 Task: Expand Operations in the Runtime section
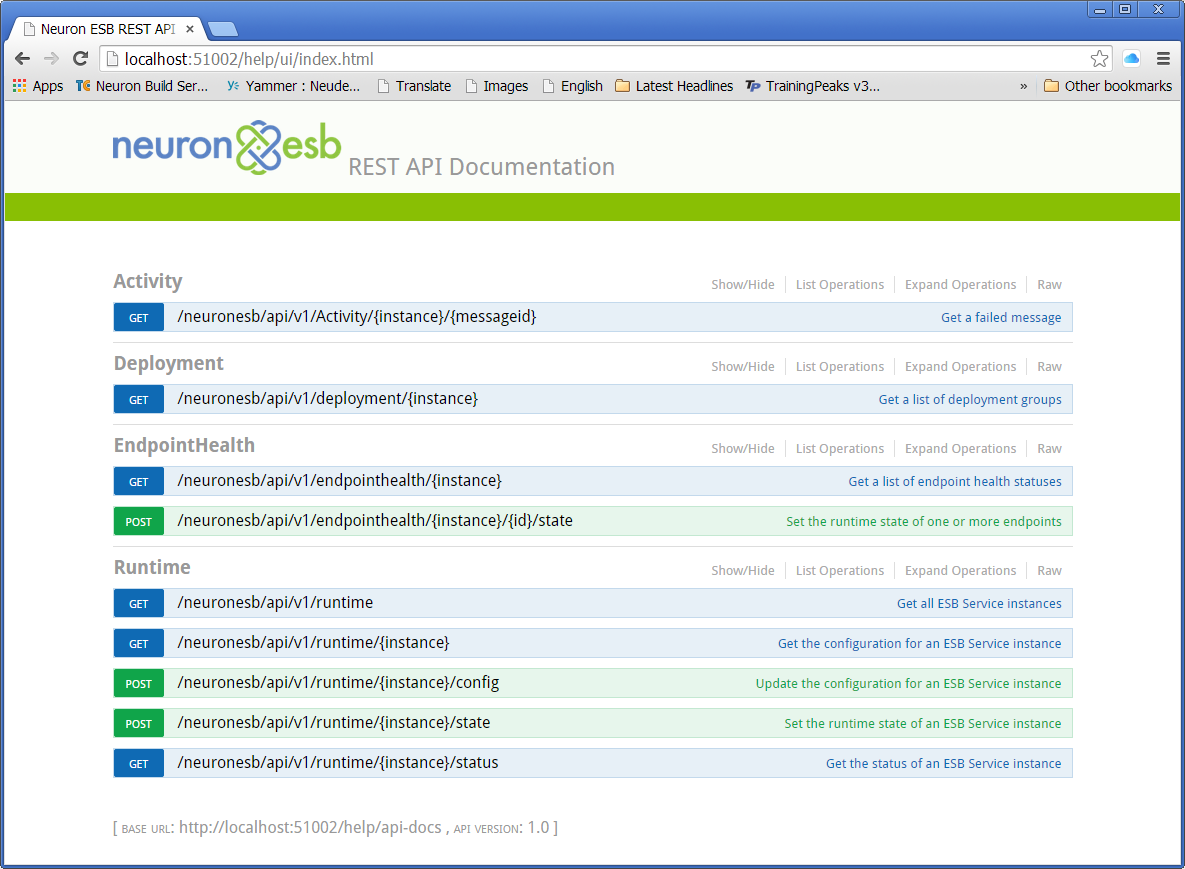961,571
